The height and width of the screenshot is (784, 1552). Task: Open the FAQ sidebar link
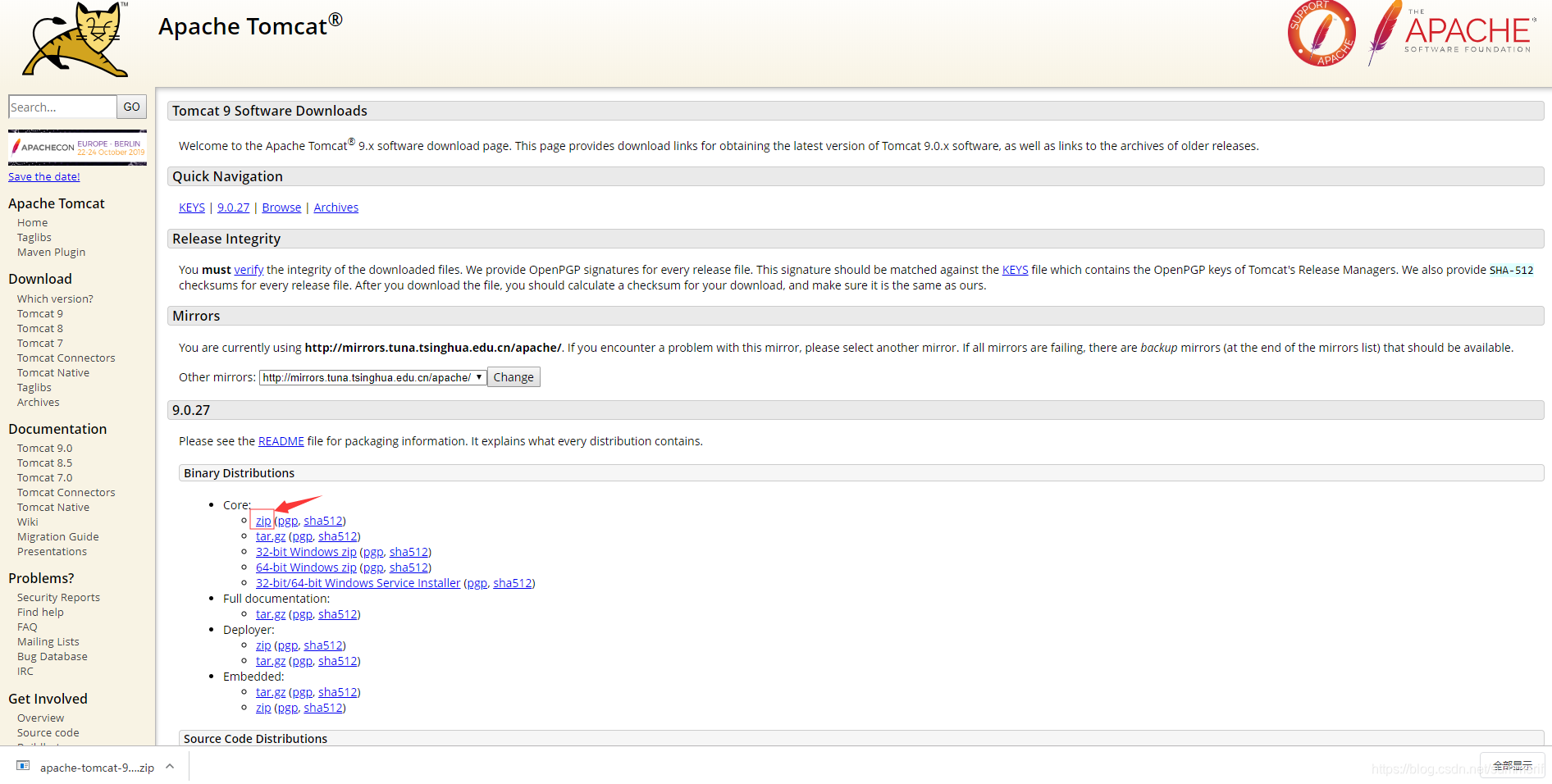pos(27,627)
